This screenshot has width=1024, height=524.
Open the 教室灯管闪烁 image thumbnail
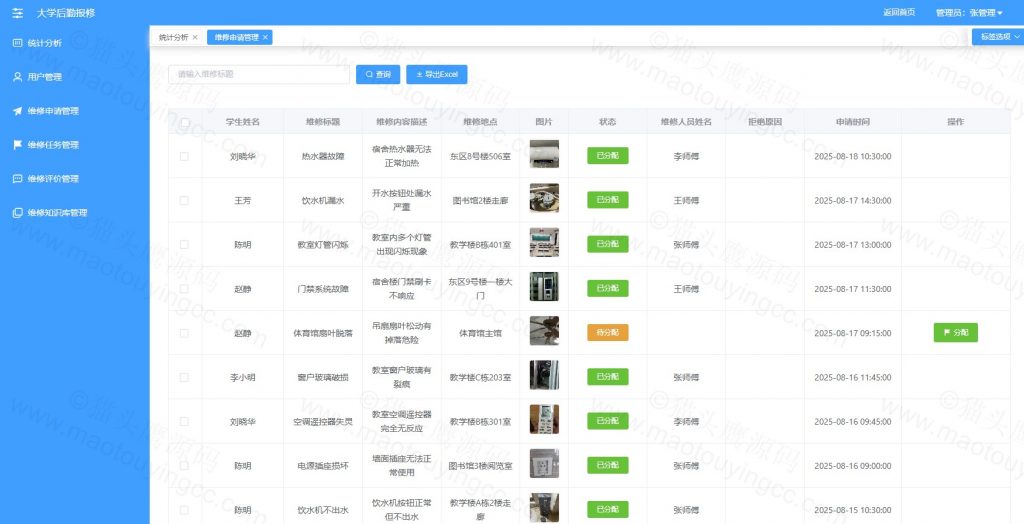coord(544,242)
